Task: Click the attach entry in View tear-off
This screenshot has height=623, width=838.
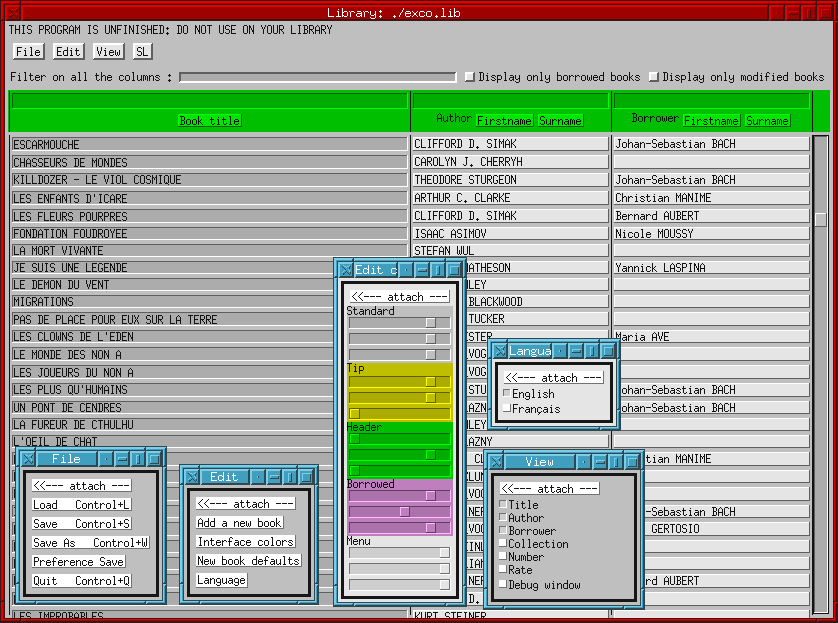Action: click(549, 489)
